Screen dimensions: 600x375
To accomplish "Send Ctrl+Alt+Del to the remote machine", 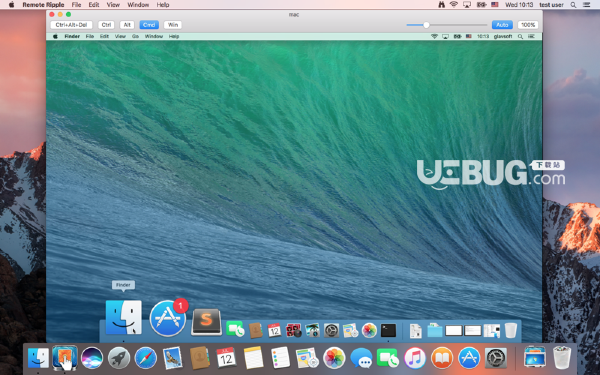I will pyautogui.click(x=71, y=25).
